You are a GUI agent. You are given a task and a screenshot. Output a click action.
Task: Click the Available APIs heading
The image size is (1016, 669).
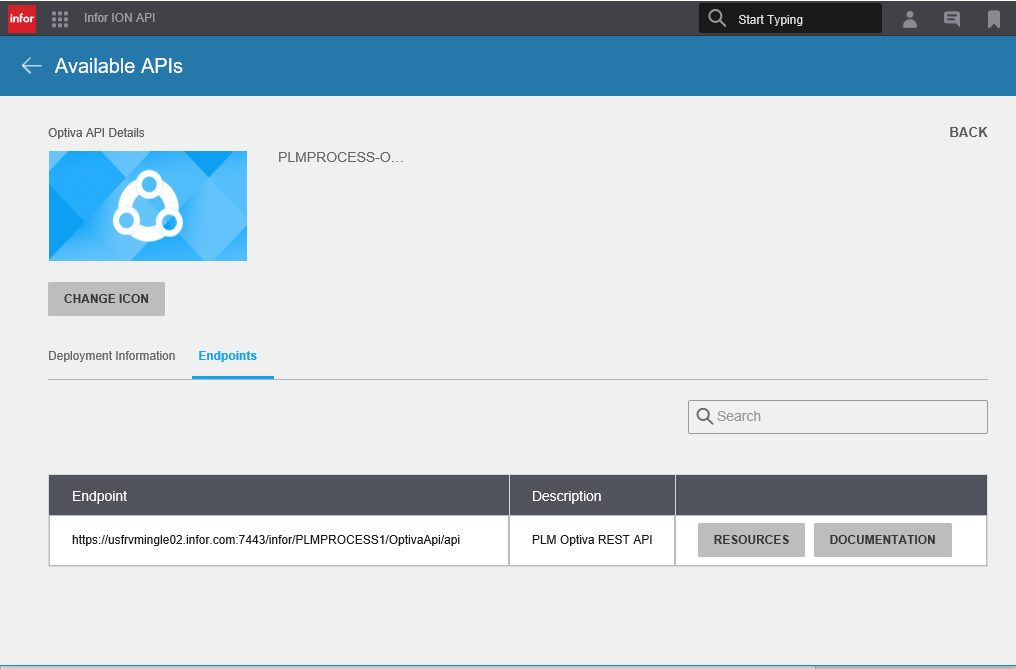tap(119, 66)
